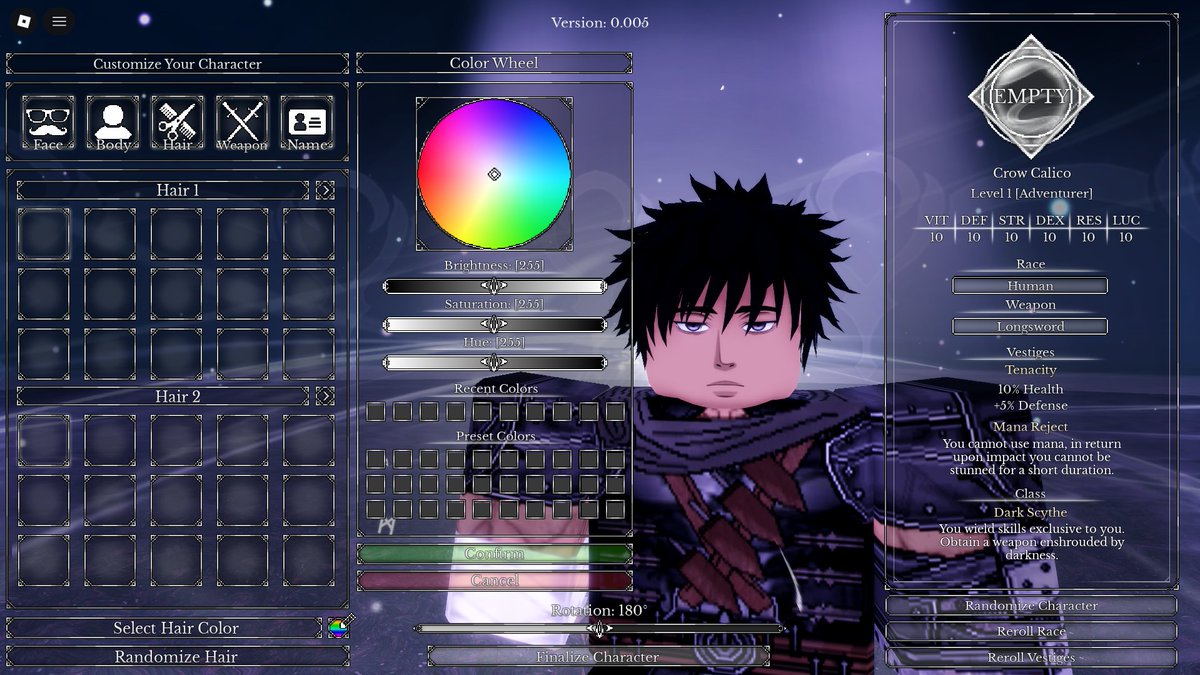Click the Human race field
Viewport: 1200px width, 675px height.
click(x=1030, y=286)
